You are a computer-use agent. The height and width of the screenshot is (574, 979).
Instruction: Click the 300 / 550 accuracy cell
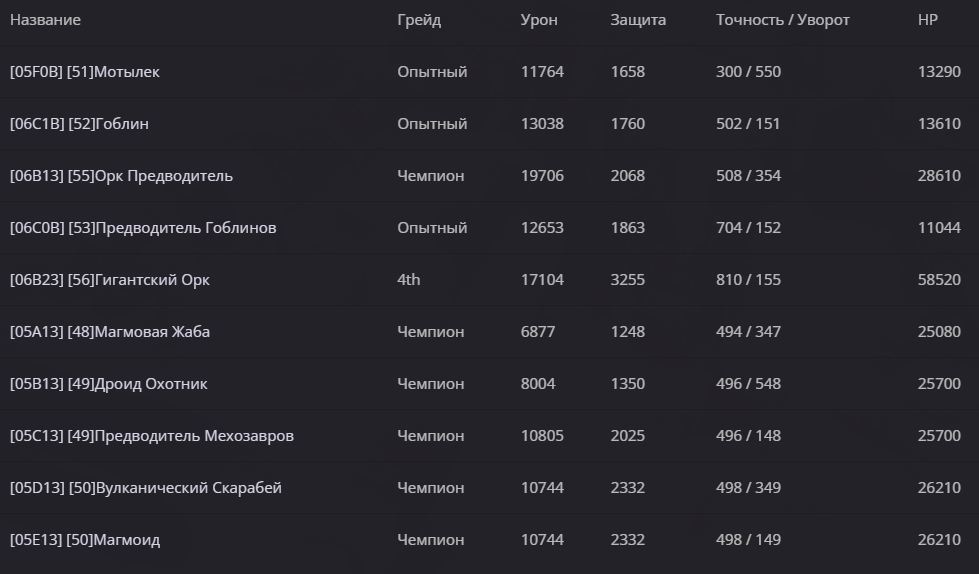(x=748, y=72)
